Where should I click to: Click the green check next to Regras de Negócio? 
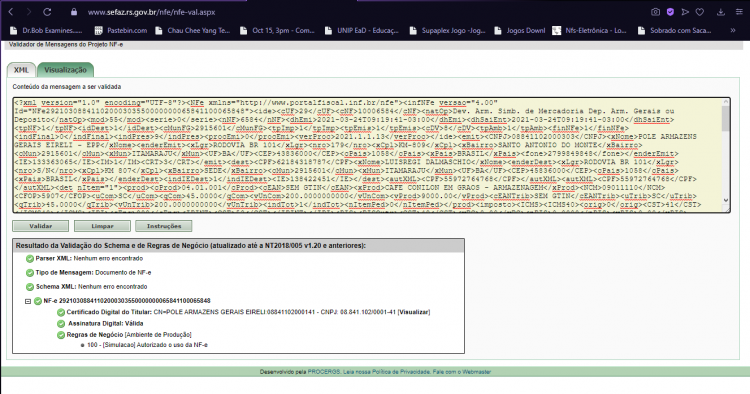[61, 335]
